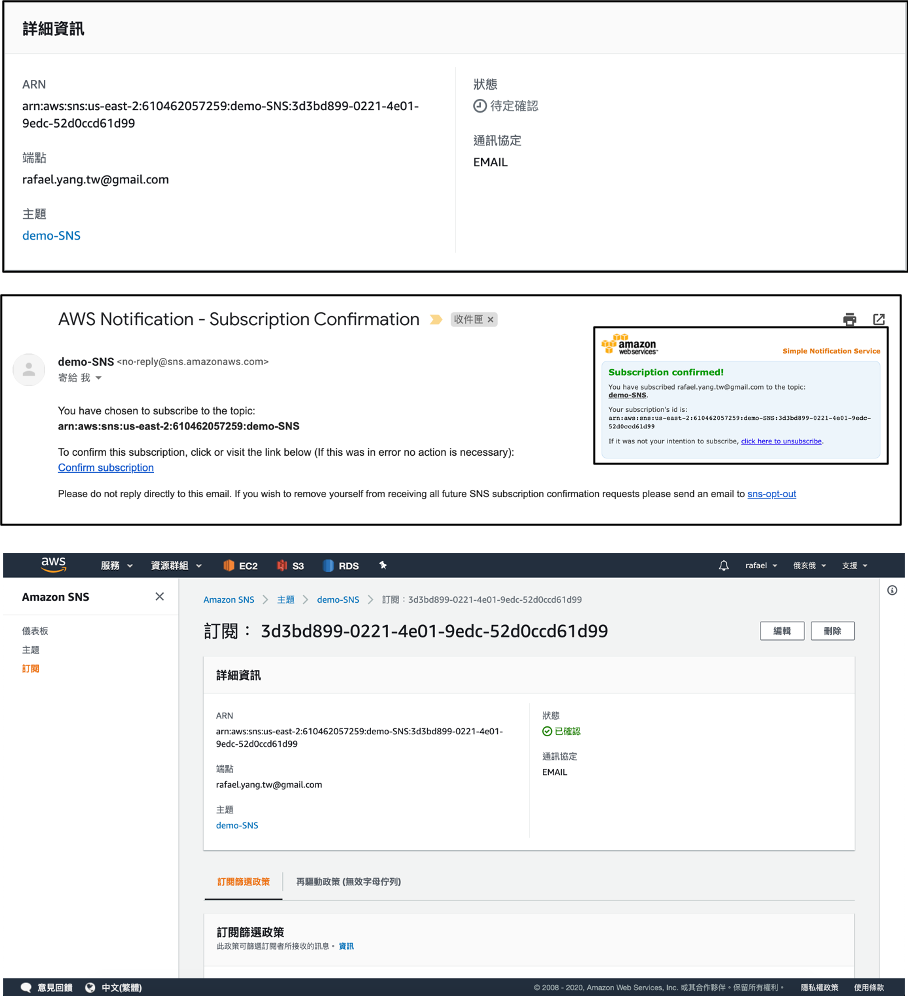Screen dimensions: 908x996
Task: Go to 主題 topics in sidebar
Action: pos(30,650)
